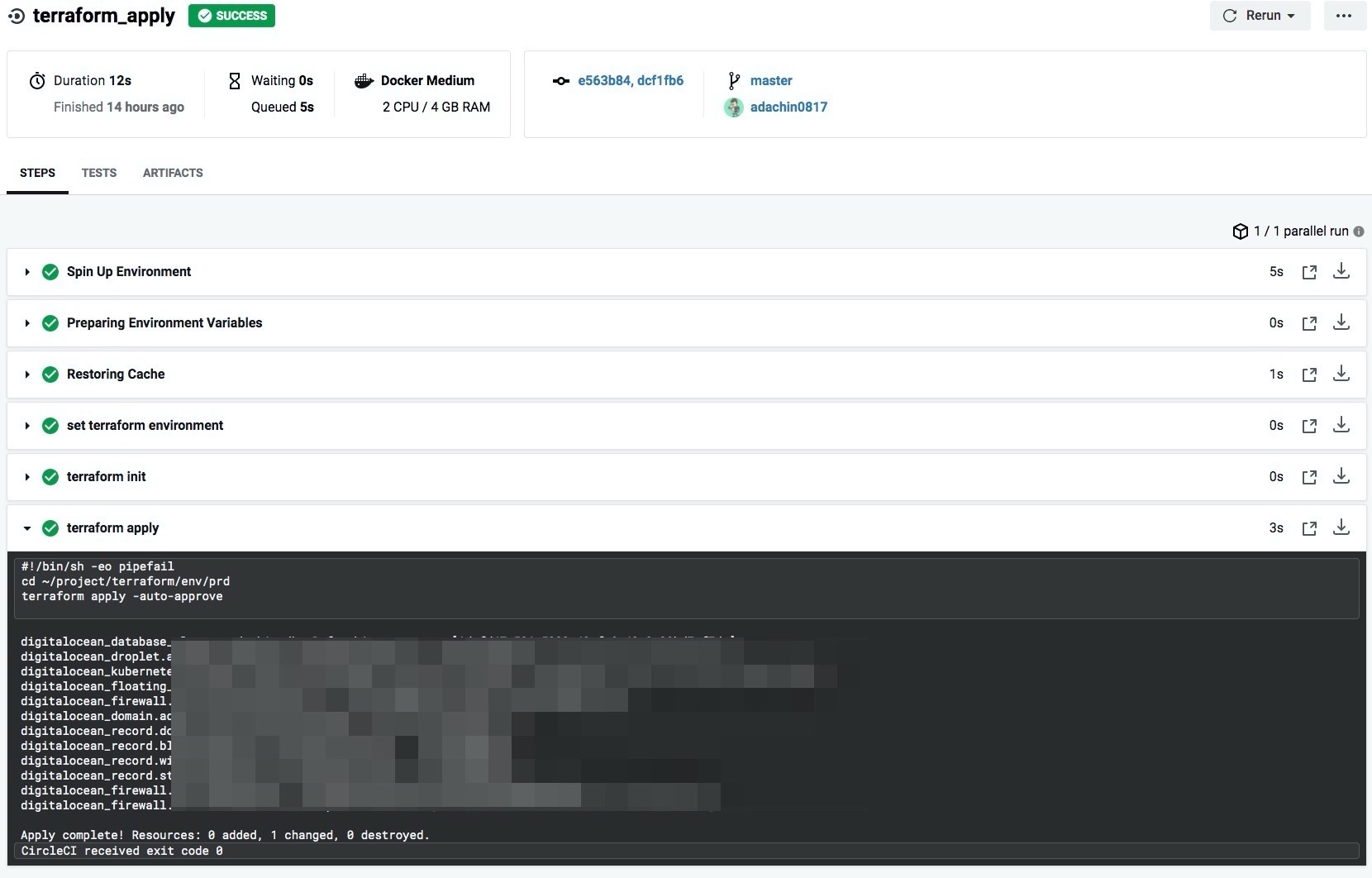Open terraform init output in new tab
This screenshot has height=878, width=1372.
(x=1309, y=477)
